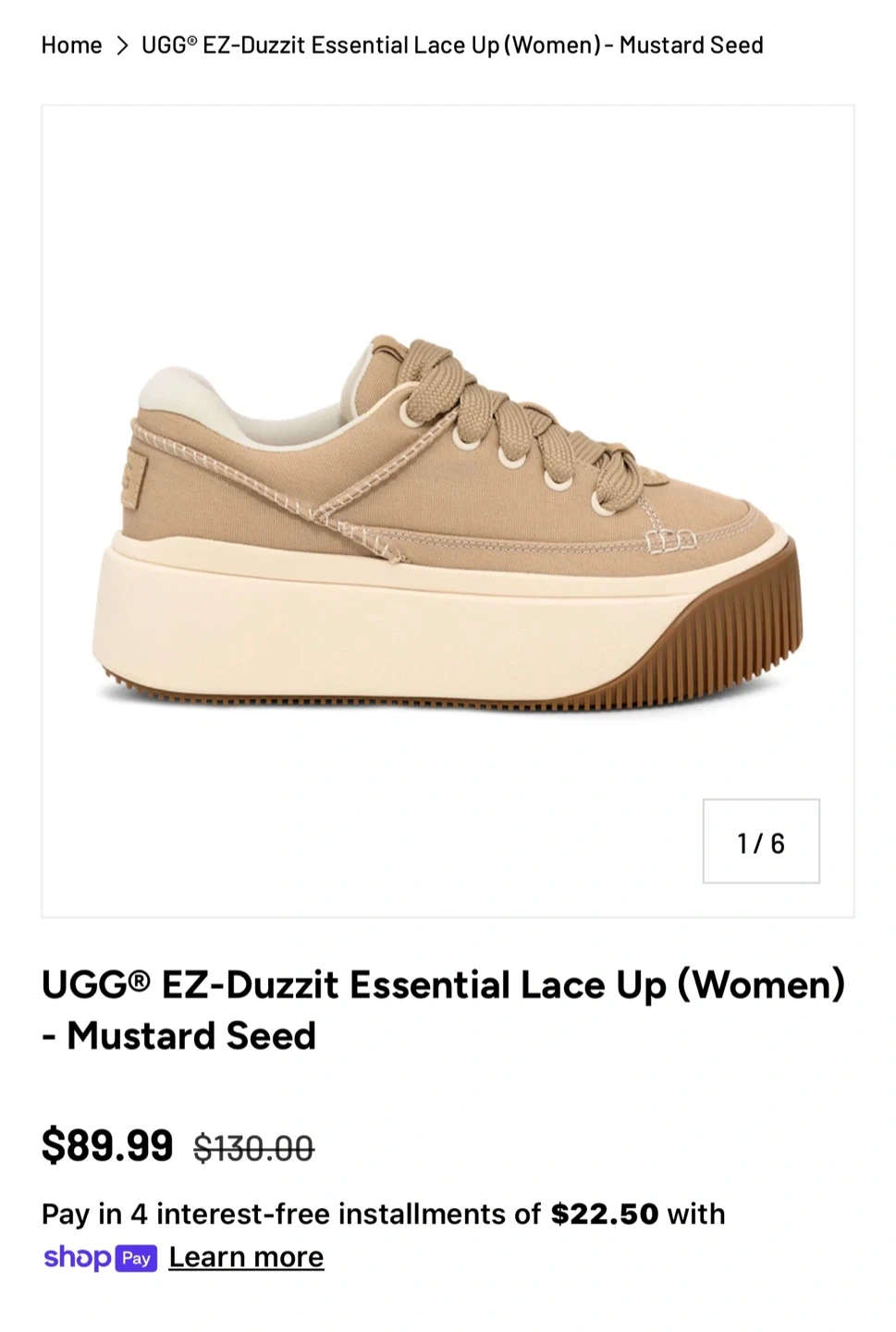The width and height of the screenshot is (896, 1332).
Task: Open the main sneaker product image
Action: 448,511
